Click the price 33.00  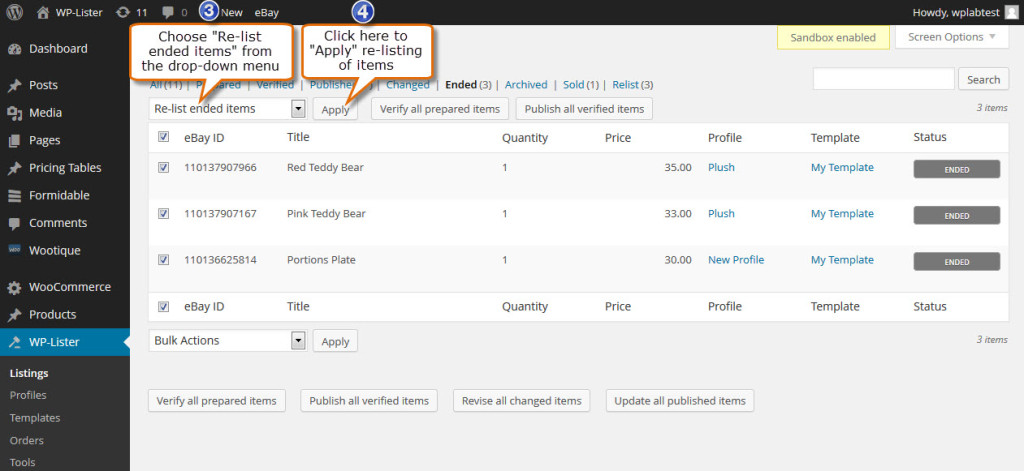[x=679, y=214]
